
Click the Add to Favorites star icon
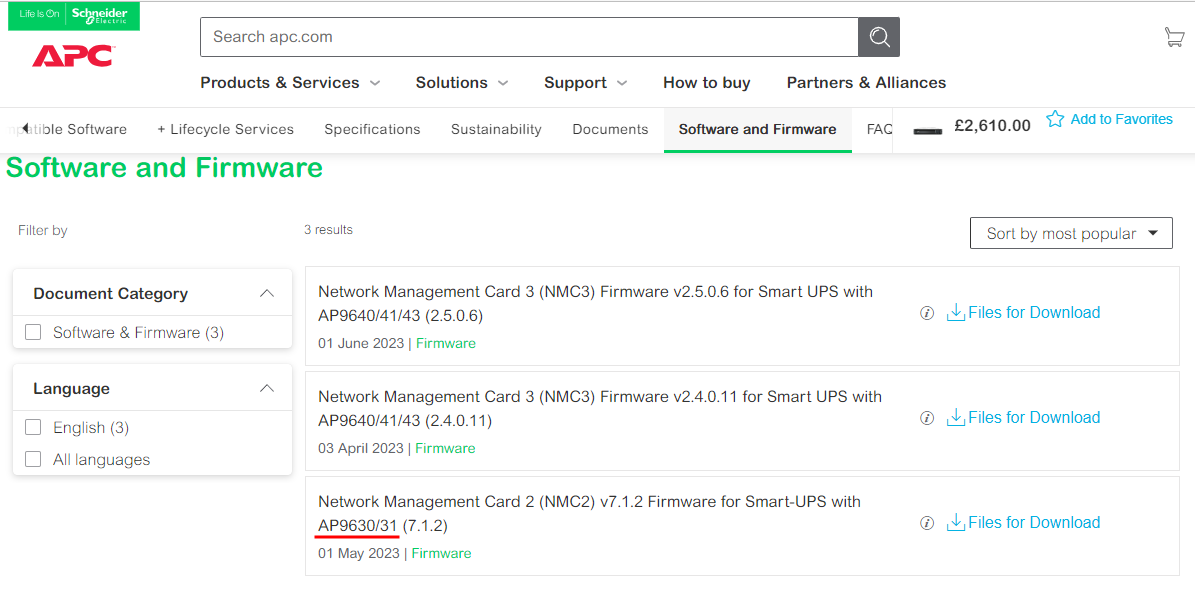1055,119
